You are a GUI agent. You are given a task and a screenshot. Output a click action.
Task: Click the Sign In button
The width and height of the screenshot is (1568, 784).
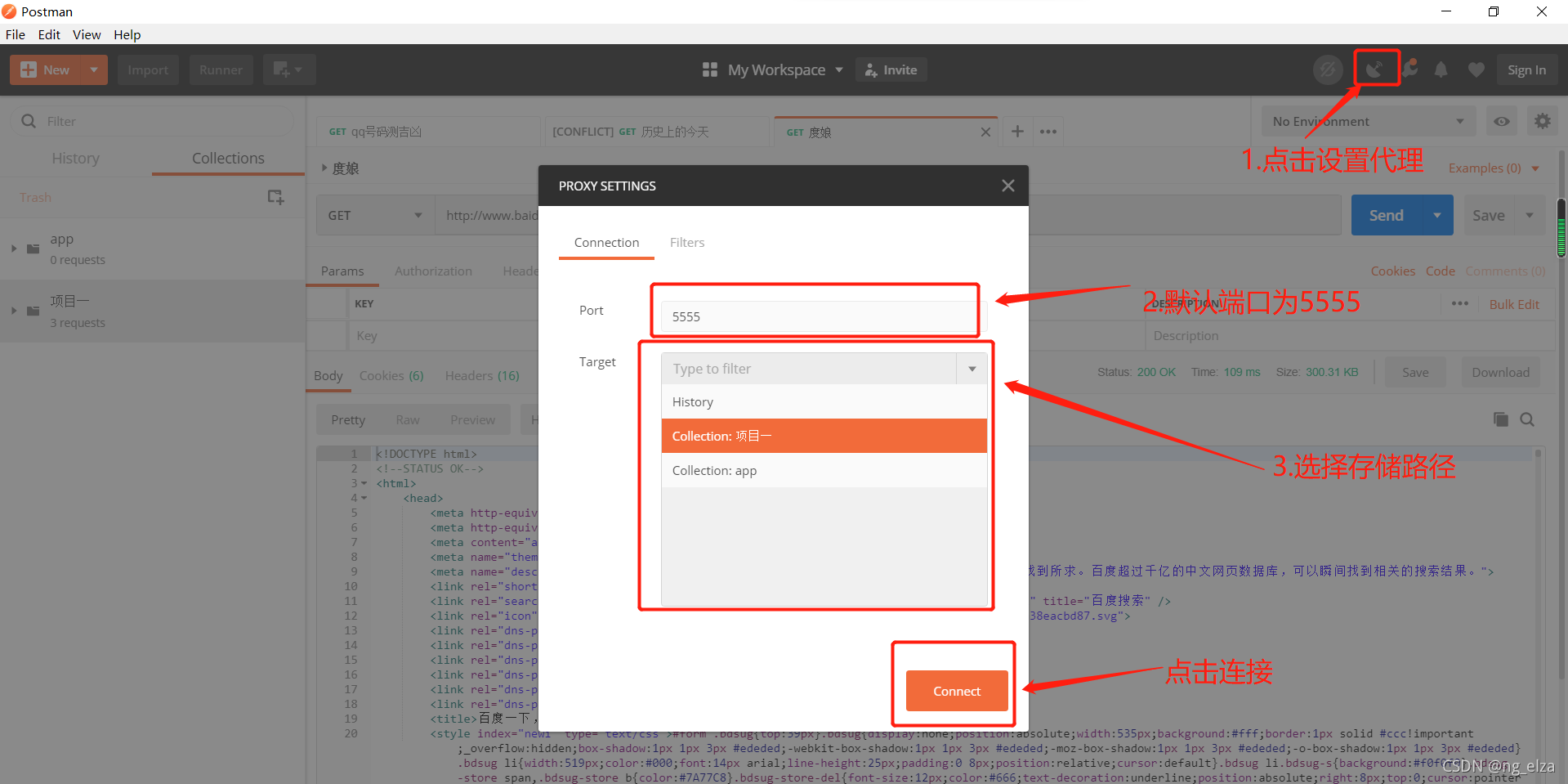pyautogui.click(x=1526, y=69)
